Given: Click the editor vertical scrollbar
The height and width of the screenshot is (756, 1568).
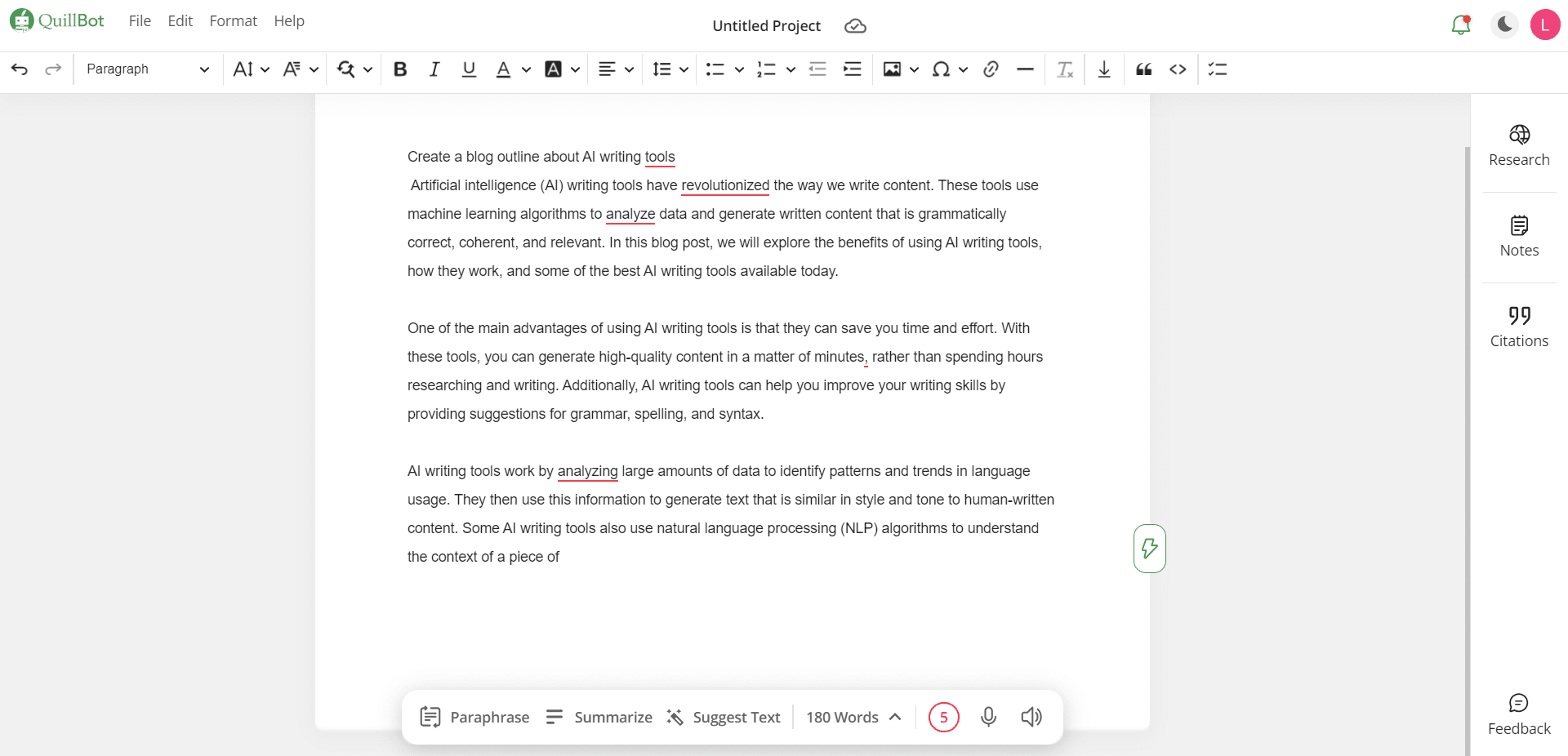Looking at the screenshot, I should tap(1468, 451).
